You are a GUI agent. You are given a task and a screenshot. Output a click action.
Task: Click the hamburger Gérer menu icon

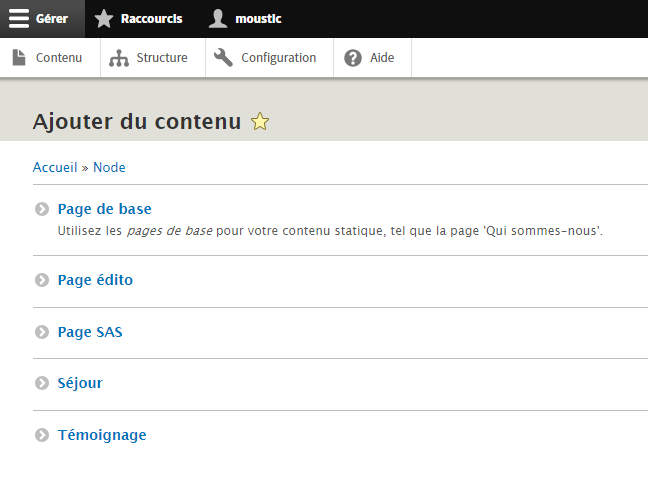(x=19, y=18)
